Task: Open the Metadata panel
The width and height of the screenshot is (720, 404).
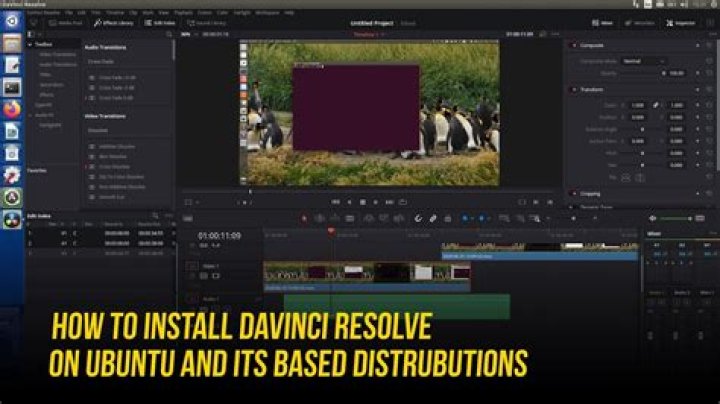Action: pos(640,23)
